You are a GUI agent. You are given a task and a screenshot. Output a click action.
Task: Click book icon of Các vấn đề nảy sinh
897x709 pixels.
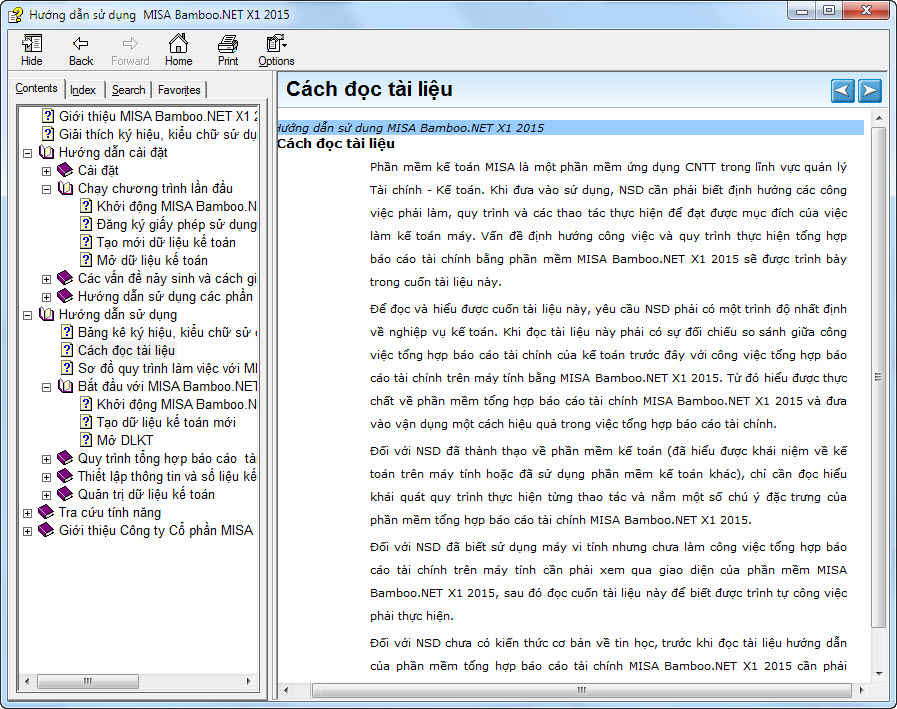pyautogui.click(x=65, y=278)
